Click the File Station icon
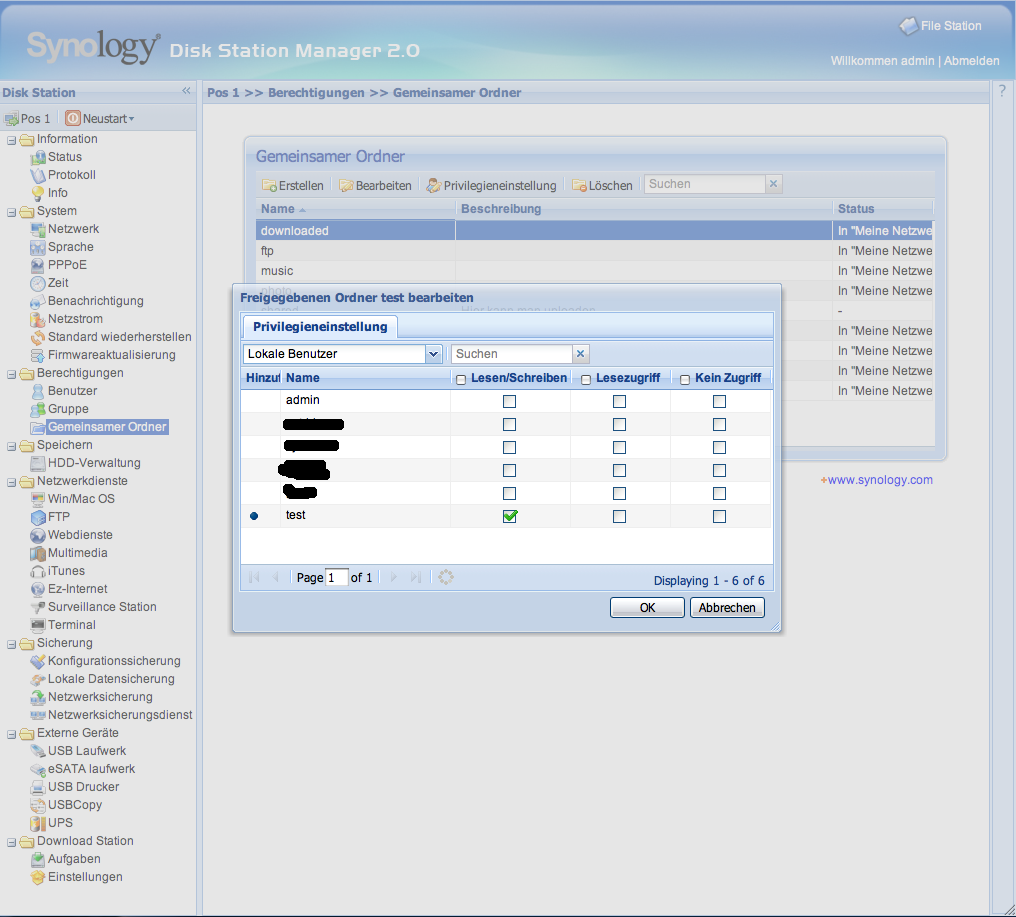The width and height of the screenshot is (1016, 917). (908, 26)
